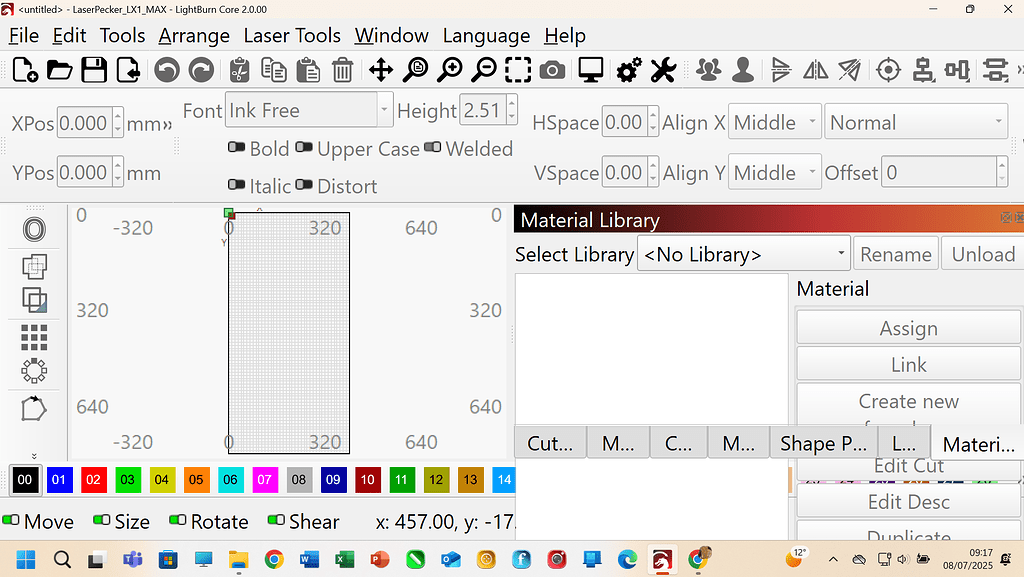Image resolution: width=1024 pixels, height=577 pixels.
Task: Toggle Bold text formatting
Action: coord(237,148)
